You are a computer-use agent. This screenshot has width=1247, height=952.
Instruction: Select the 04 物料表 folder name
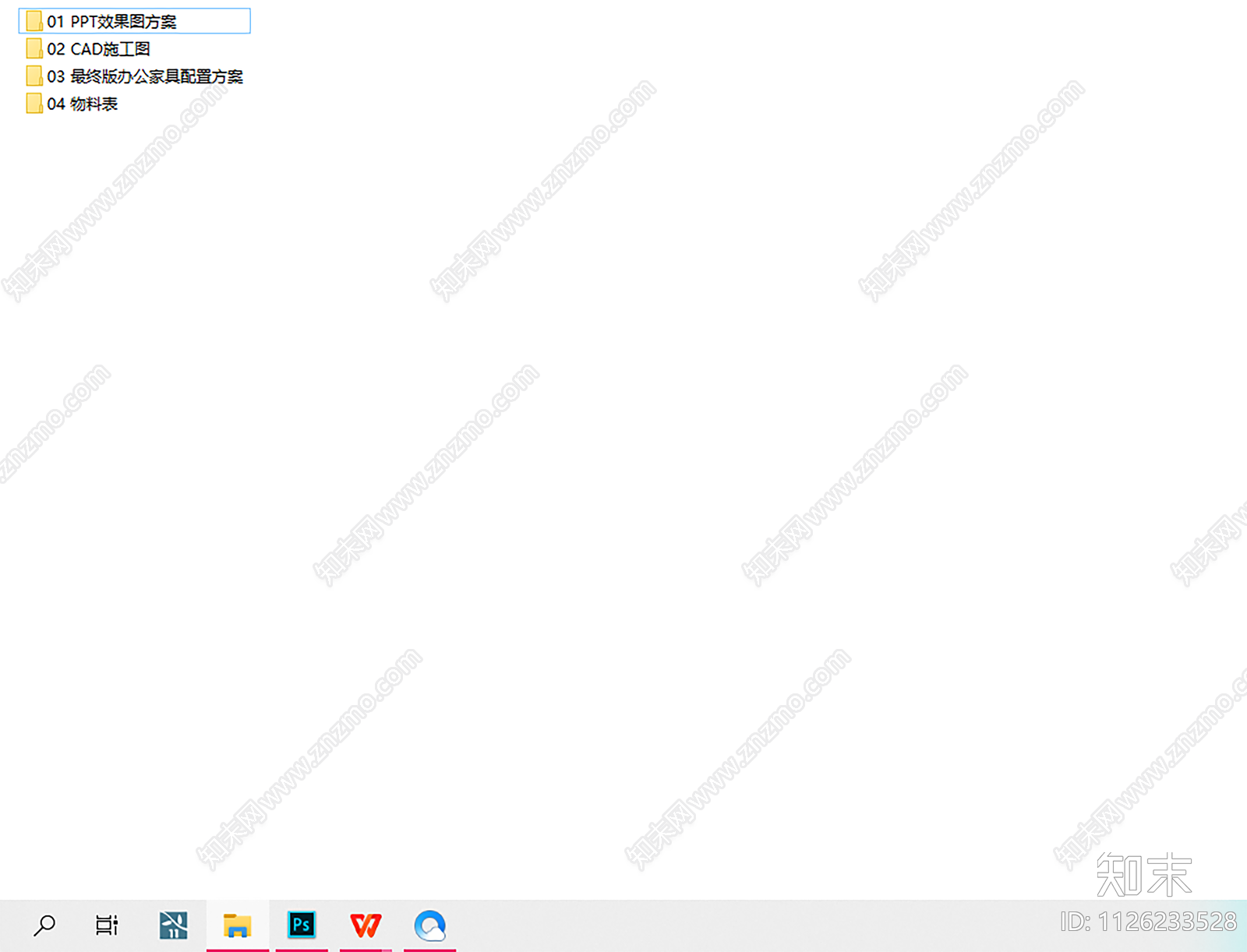click(x=82, y=104)
